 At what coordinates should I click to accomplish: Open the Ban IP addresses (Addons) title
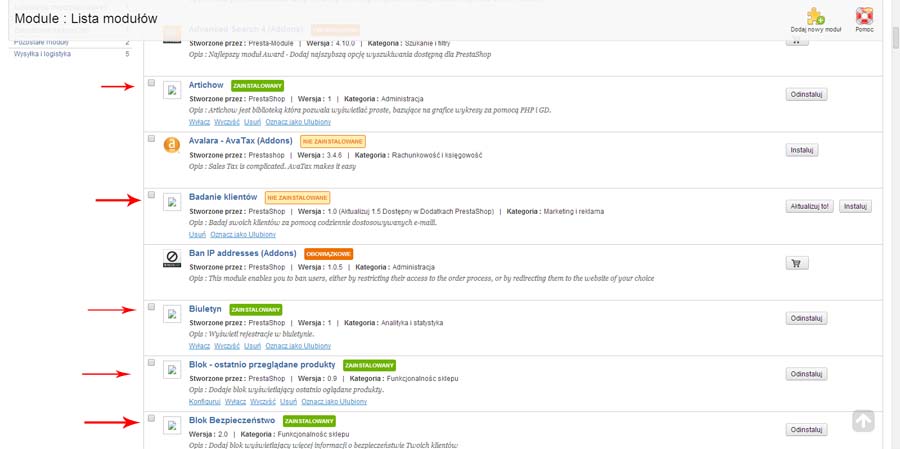(243, 253)
